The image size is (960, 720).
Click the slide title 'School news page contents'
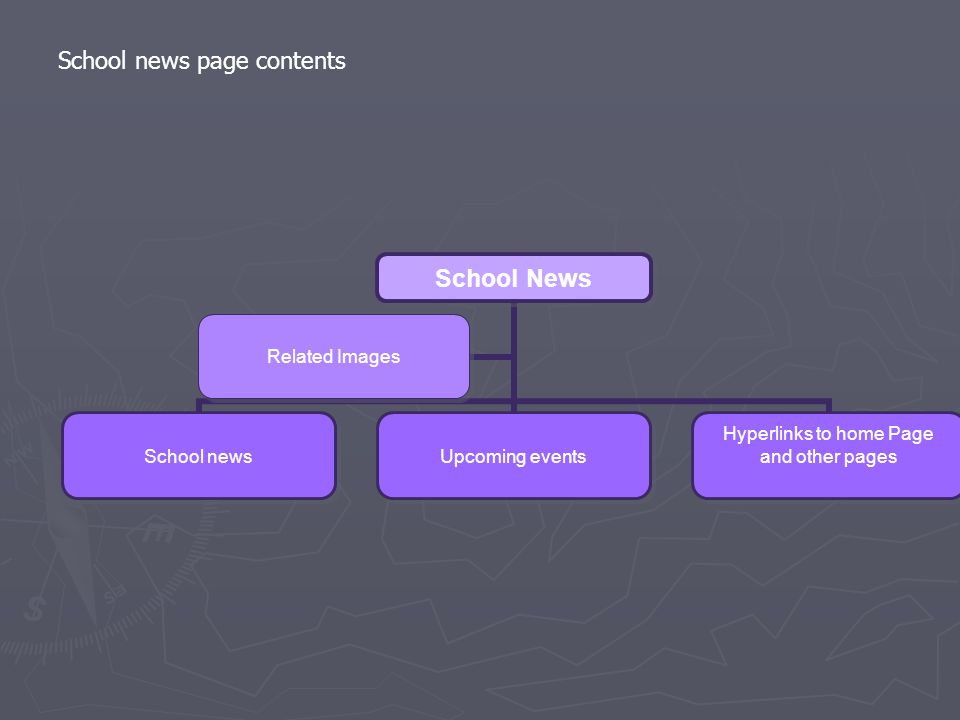pos(201,61)
